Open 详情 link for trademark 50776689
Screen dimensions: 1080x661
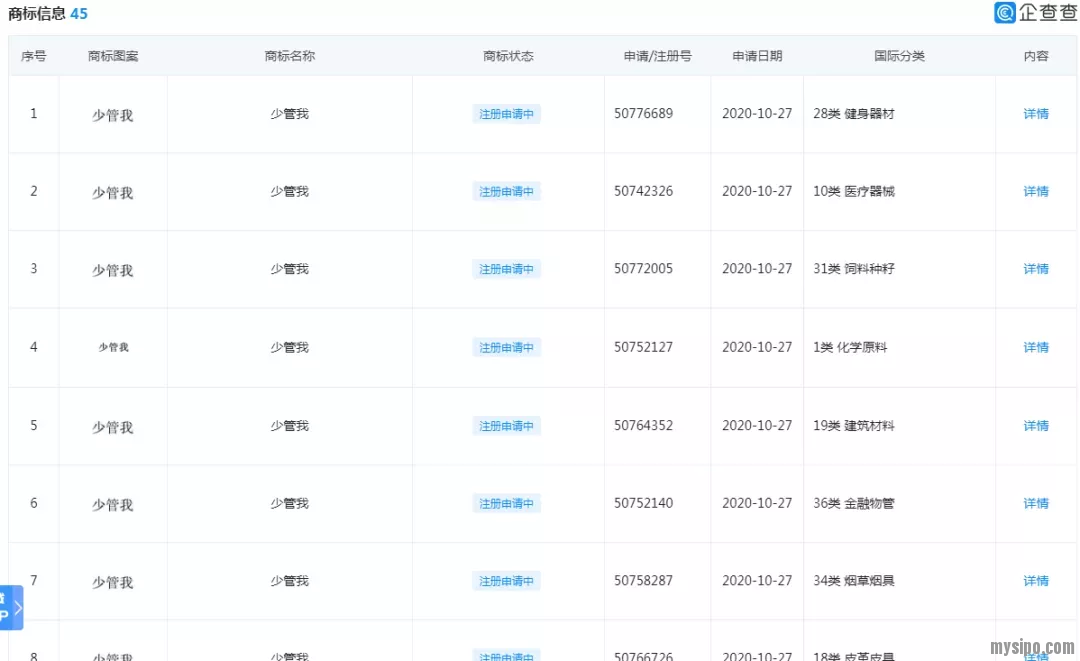1036,114
